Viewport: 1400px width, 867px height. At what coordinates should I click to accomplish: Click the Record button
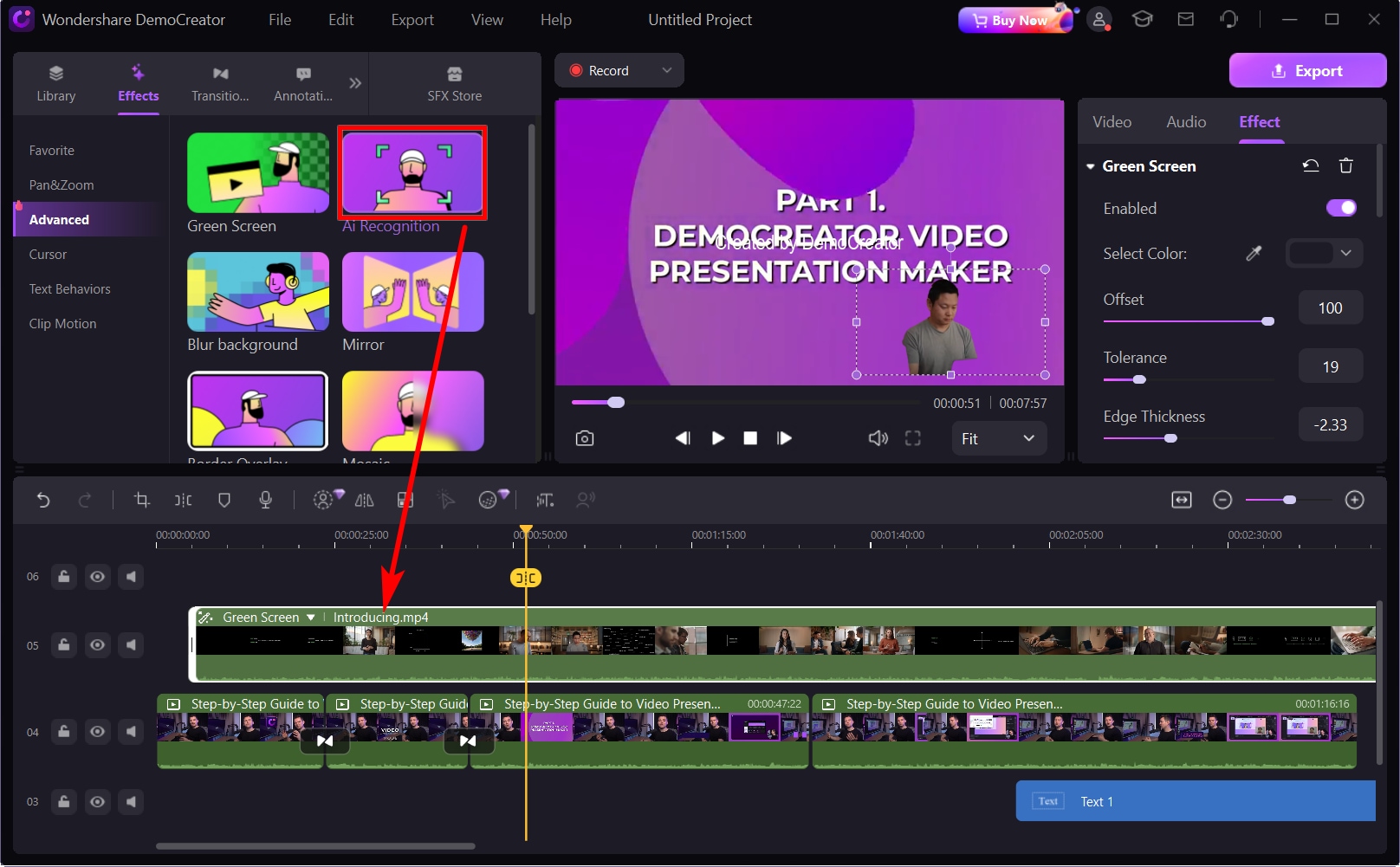click(600, 70)
